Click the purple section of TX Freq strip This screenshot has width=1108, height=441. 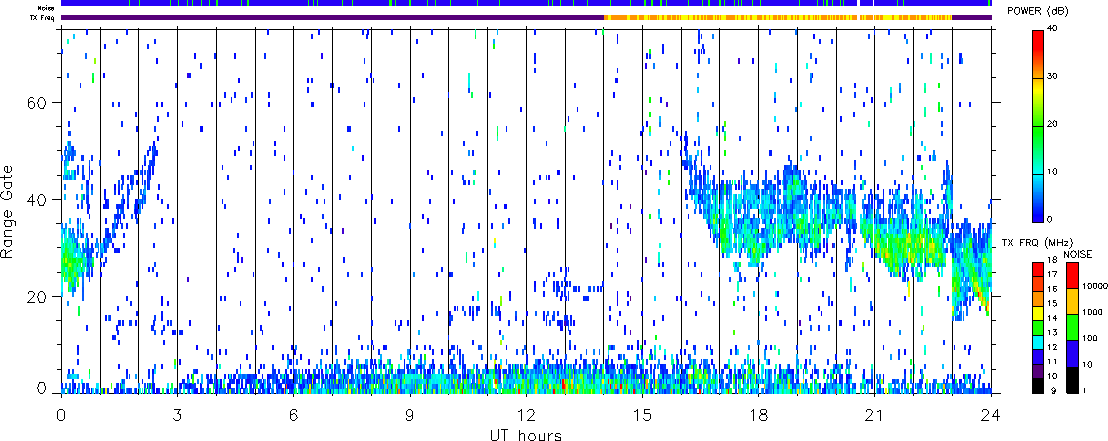click(330, 17)
